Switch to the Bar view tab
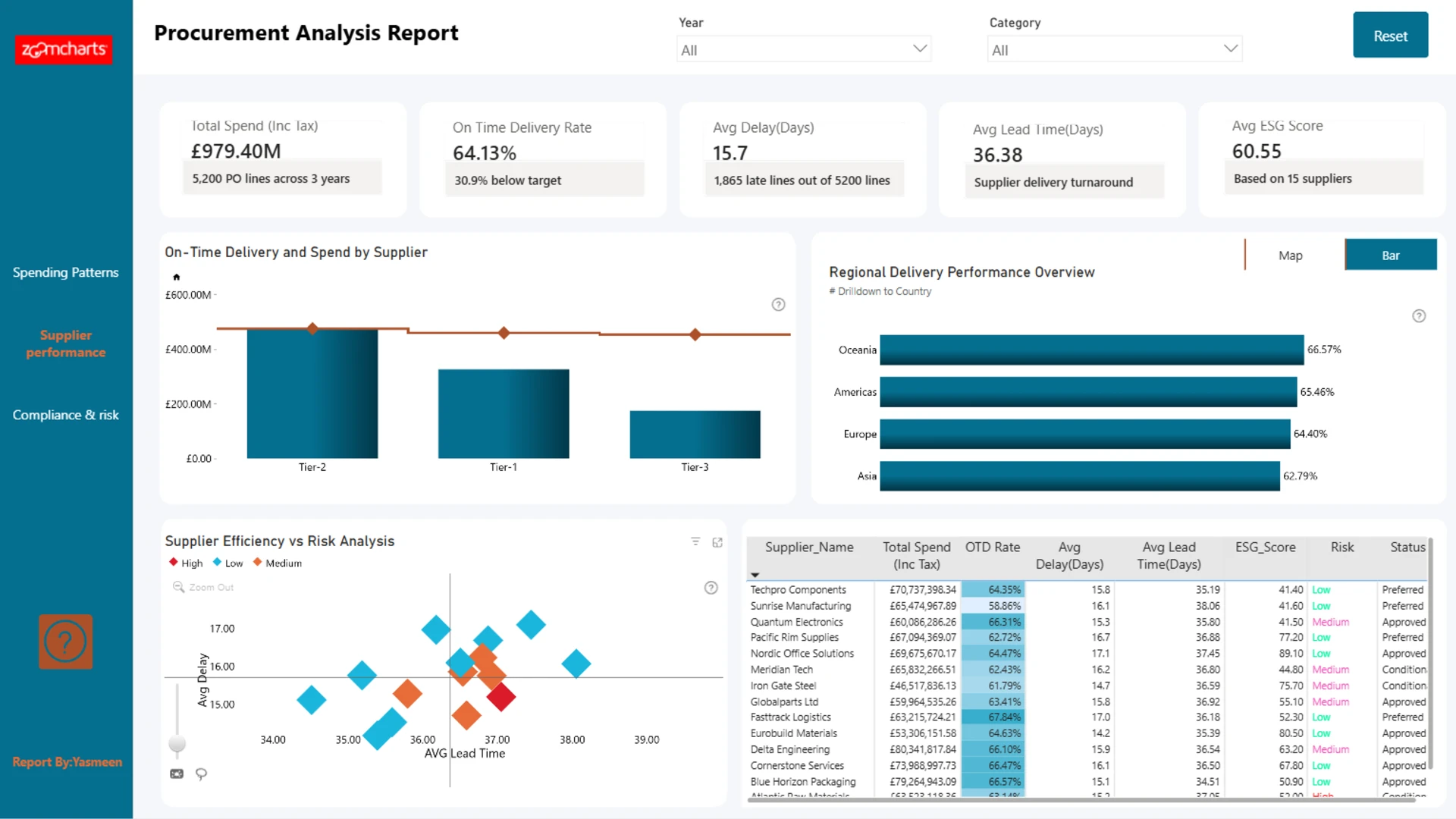This screenshot has height=819, width=1456. point(1391,256)
